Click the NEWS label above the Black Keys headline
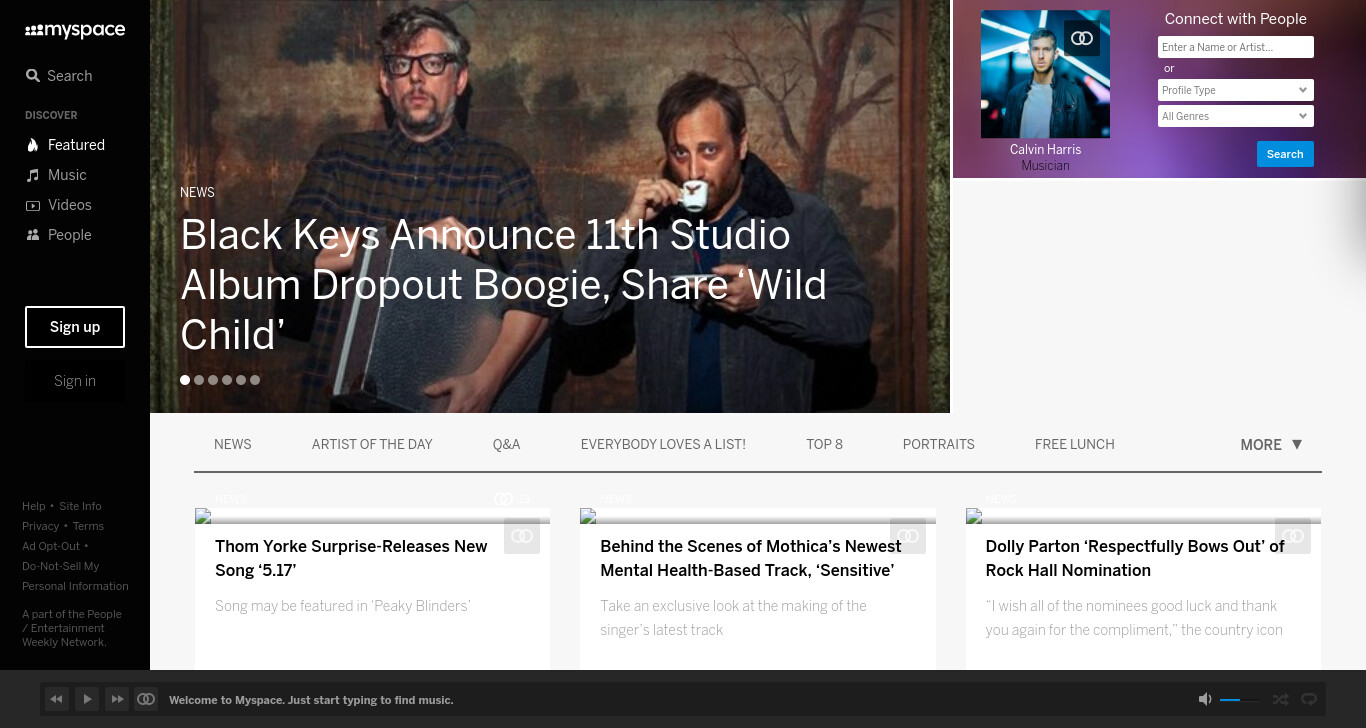This screenshot has width=1366, height=728. click(197, 192)
